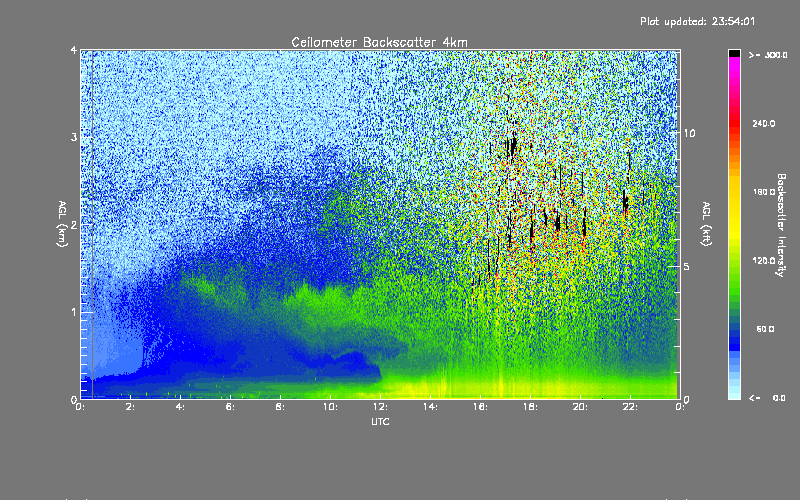Viewport: 800px width, 500px height.
Task: Click the "240.0" colorbar label
Action: coord(764,124)
